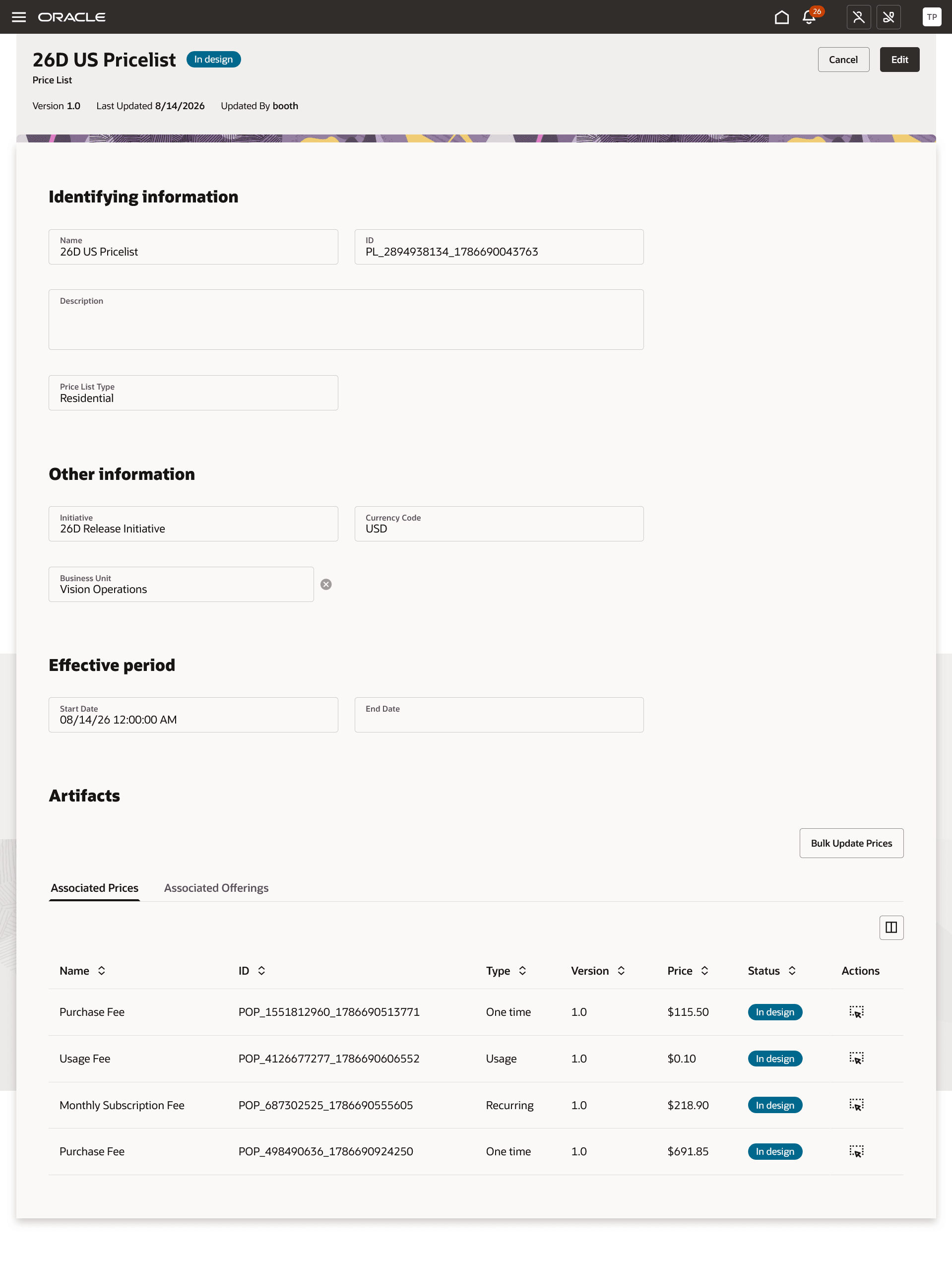The height and width of the screenshot is (1262, 952).
Task: Click the crossed-out microphone icon in header
Action: pos(889,17)
